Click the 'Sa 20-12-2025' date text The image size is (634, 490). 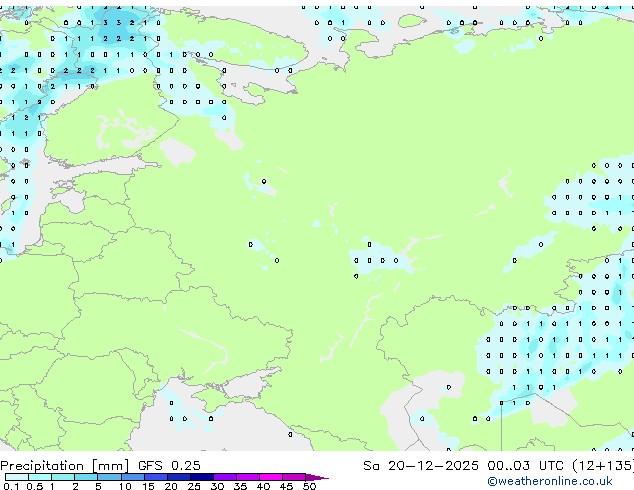click(421, 466)
